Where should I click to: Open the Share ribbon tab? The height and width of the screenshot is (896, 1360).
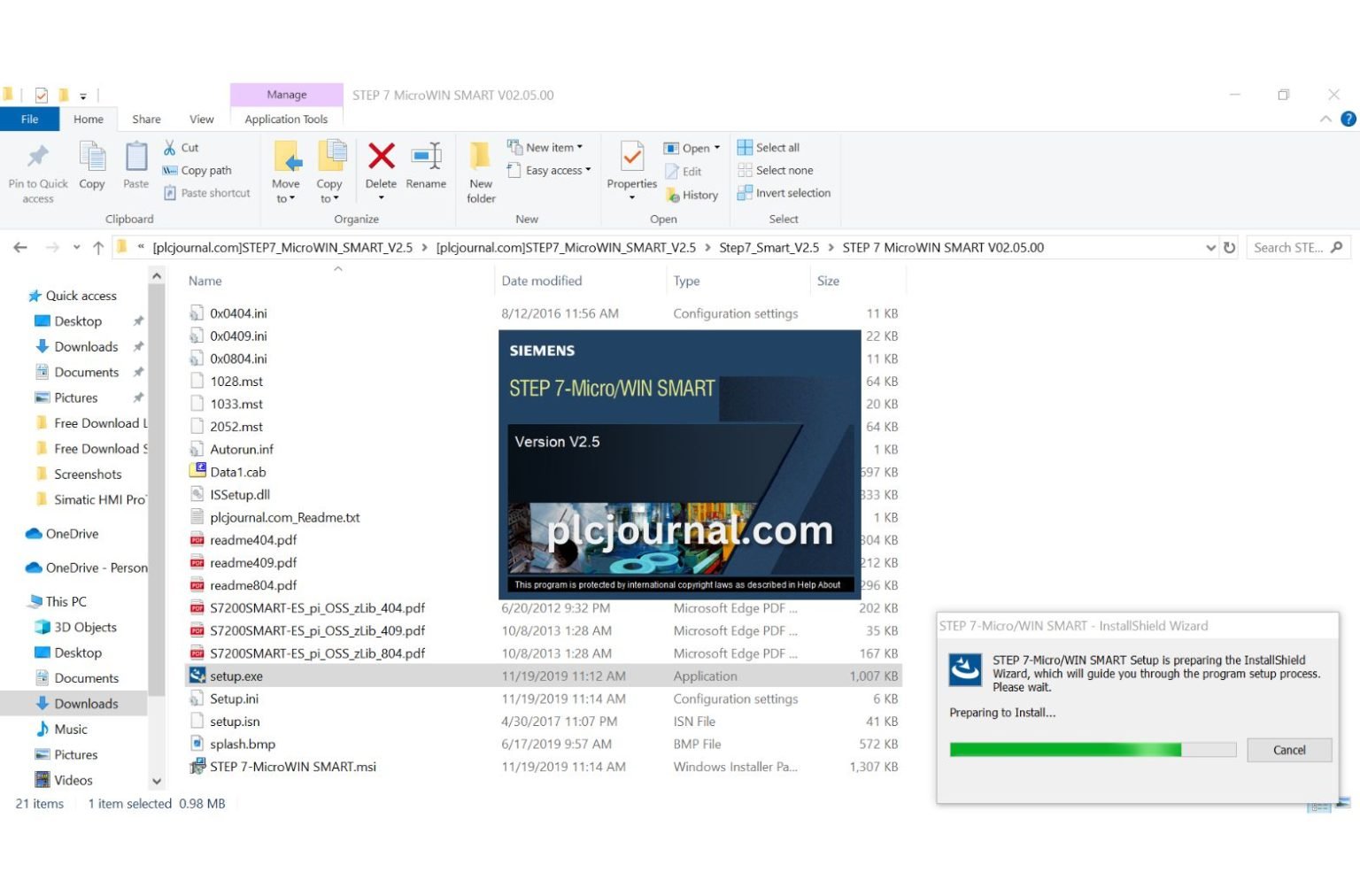tap(146, 120)
